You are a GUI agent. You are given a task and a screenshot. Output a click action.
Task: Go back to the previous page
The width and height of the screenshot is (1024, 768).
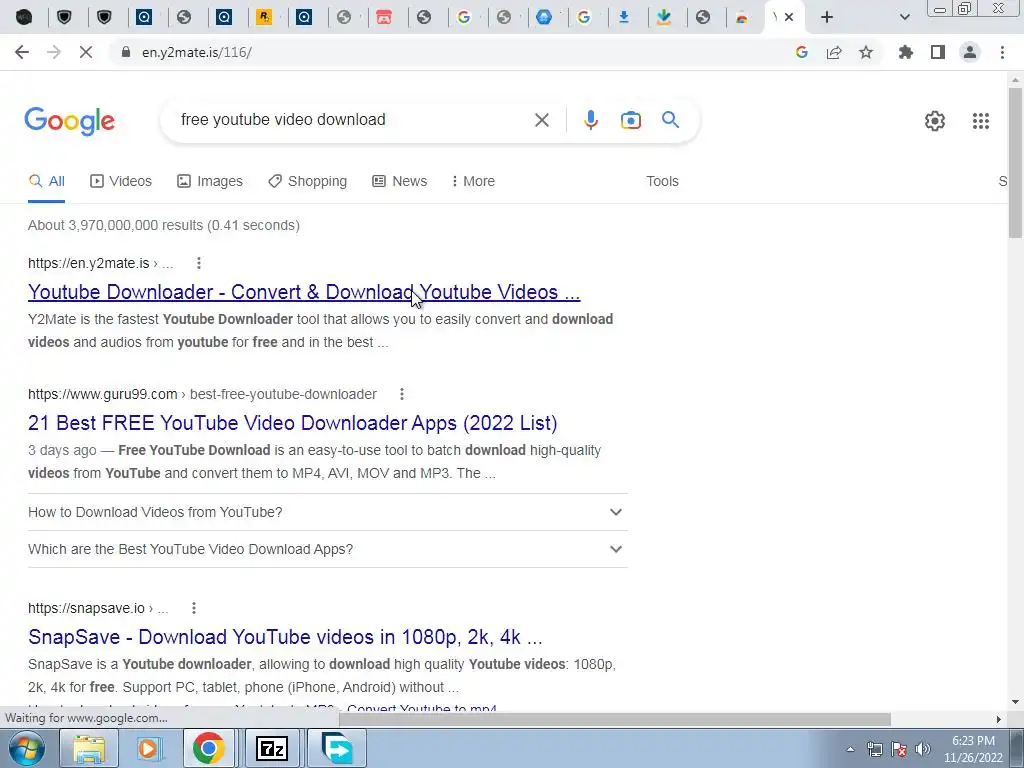[22, 52]
